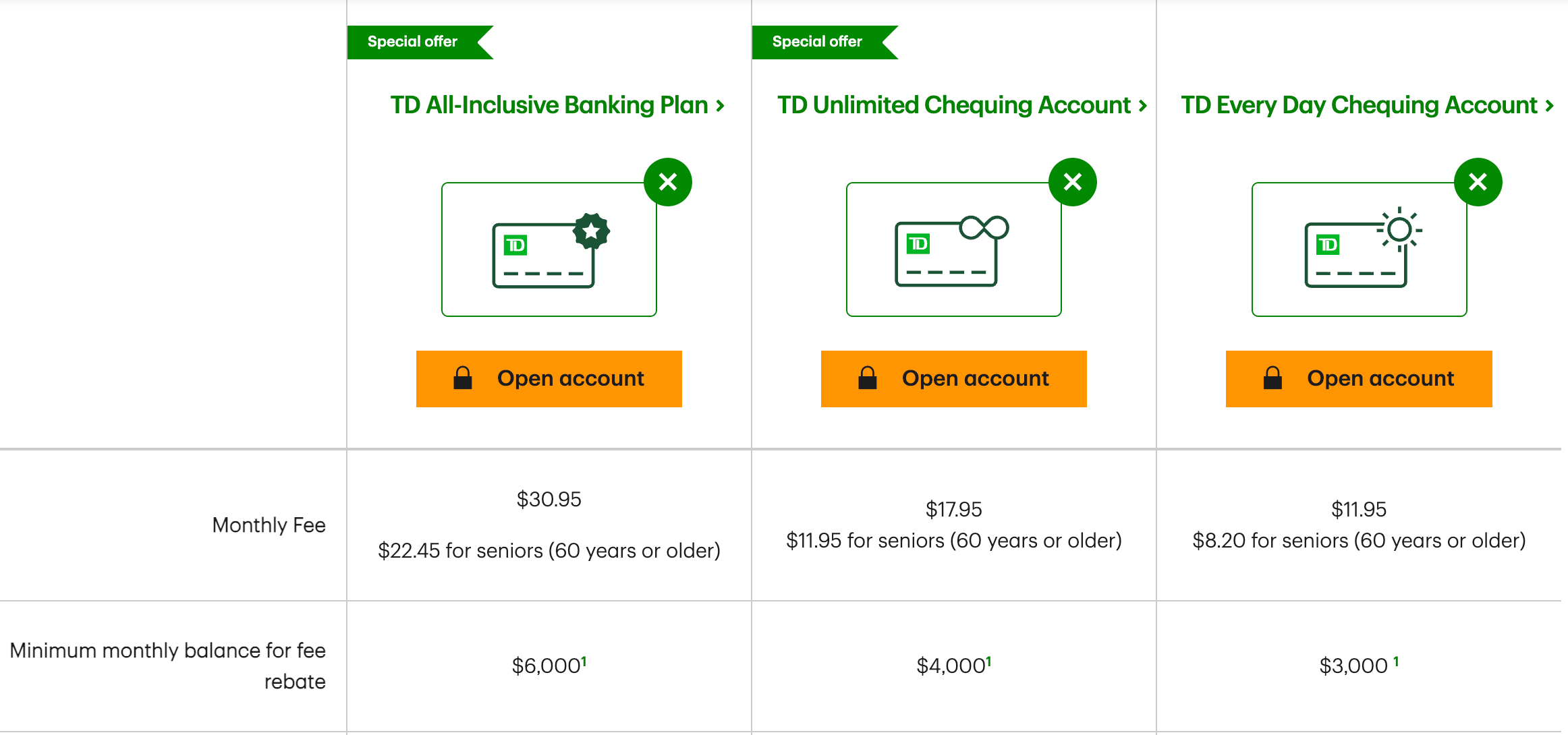Click the Special offer banner above Unlimited Chequing

818,42
